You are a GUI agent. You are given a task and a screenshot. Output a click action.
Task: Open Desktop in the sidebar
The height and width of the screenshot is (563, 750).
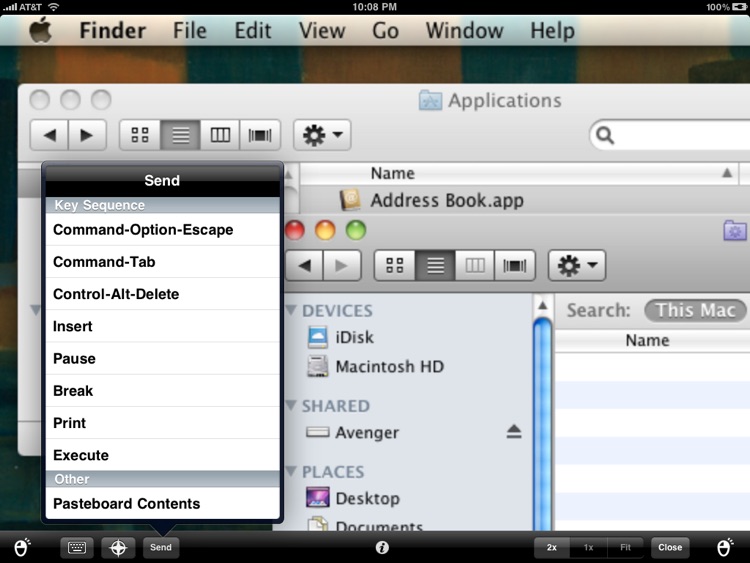coord(353,498)
